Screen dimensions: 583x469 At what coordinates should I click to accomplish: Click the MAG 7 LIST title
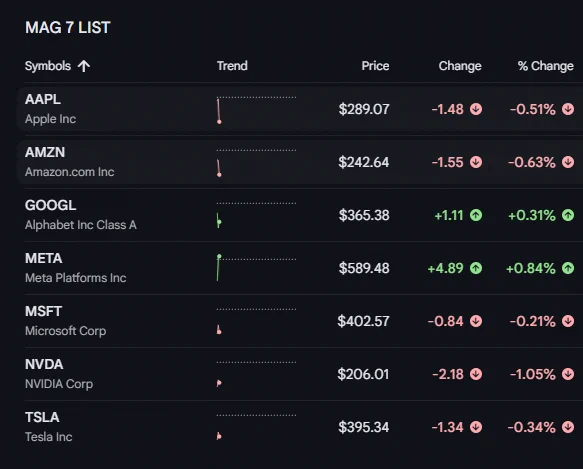click(68, 28)
